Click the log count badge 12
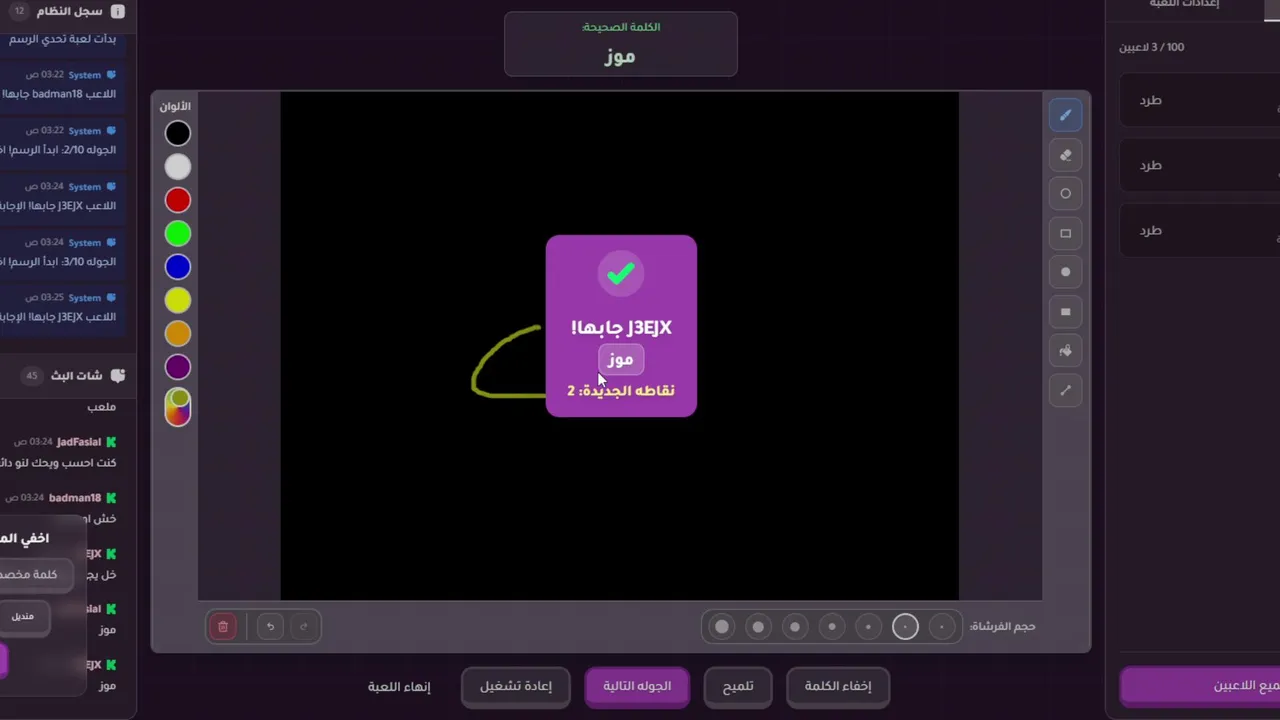 coord(20,11)
